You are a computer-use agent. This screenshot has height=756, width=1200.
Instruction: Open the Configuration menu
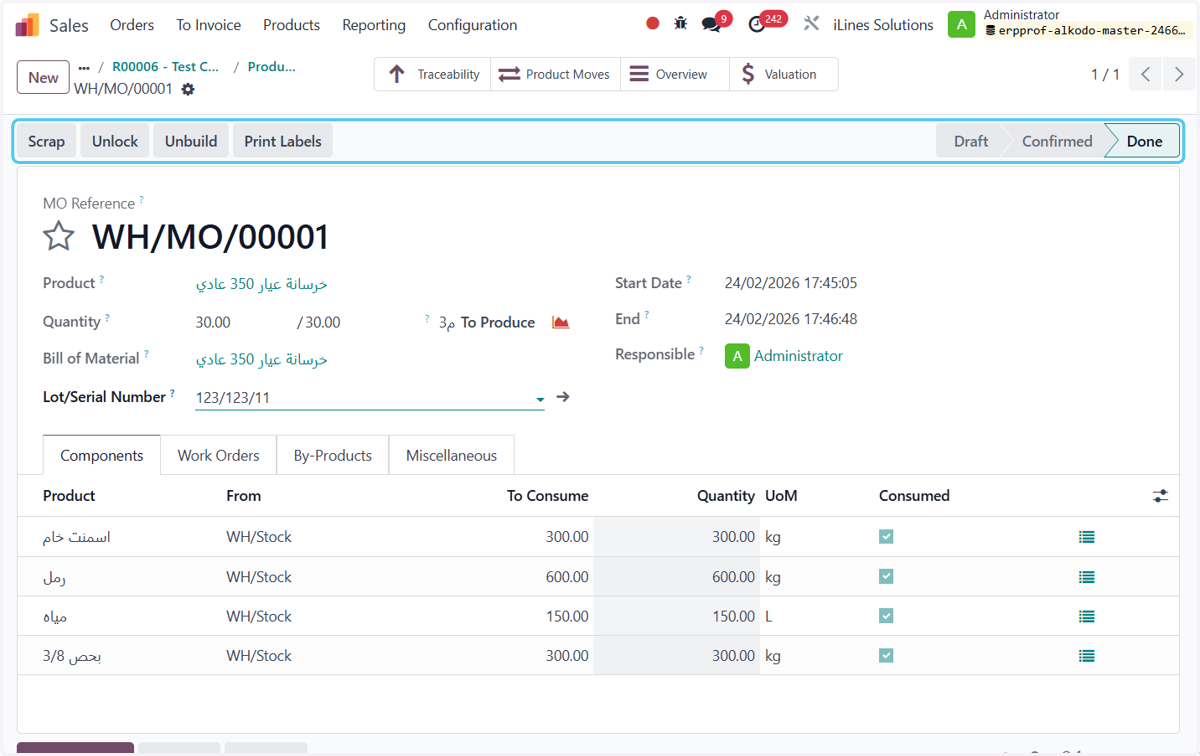pos(473,25)
